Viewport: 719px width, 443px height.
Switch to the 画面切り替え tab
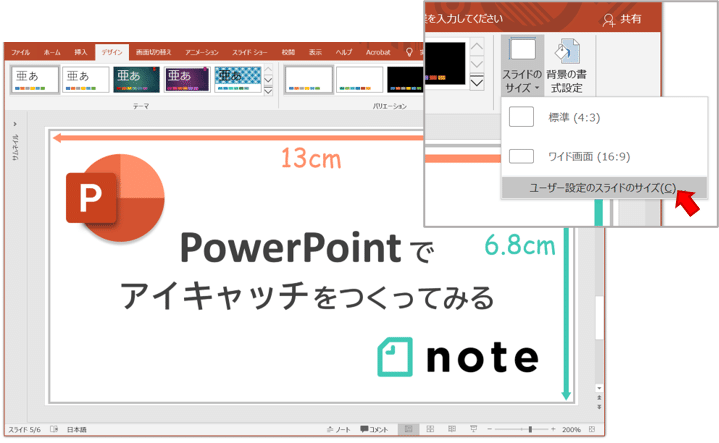(x=153, y=52)
